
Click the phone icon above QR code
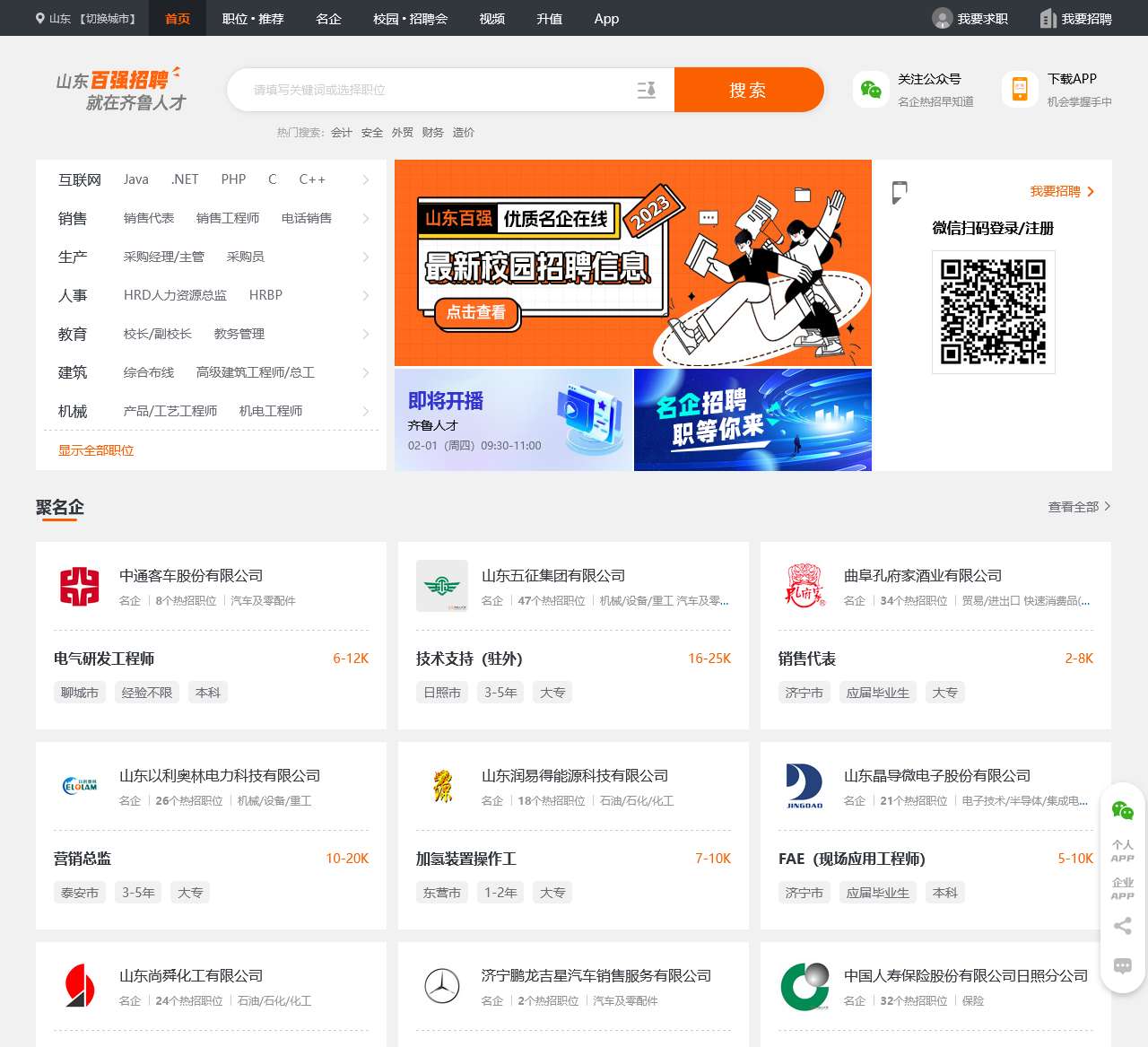[900, 191]
